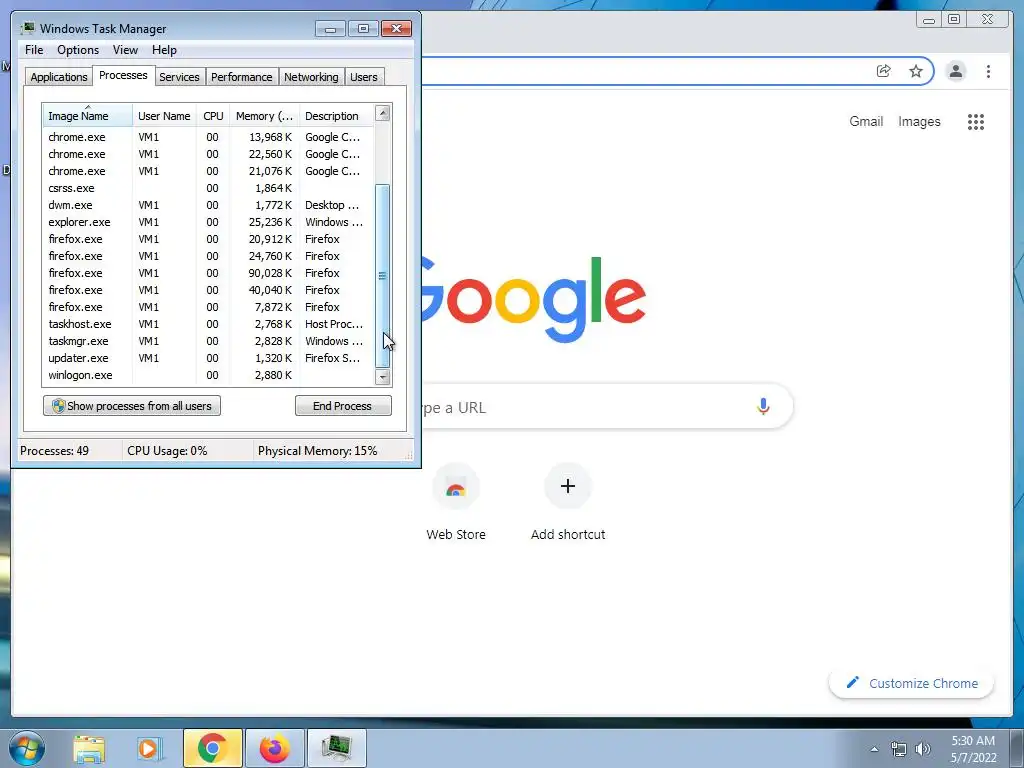Open the Gmail link in Chrome
The width and height of the screenshot is (1024, 768).
point(866,121)
